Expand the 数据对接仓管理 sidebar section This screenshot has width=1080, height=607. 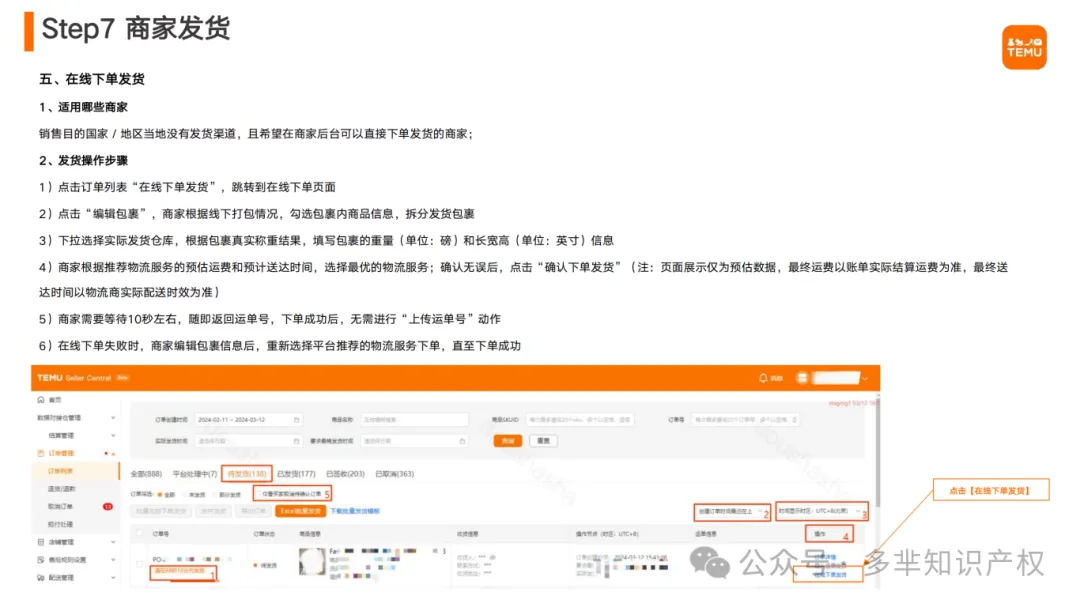tap(113, 418)
